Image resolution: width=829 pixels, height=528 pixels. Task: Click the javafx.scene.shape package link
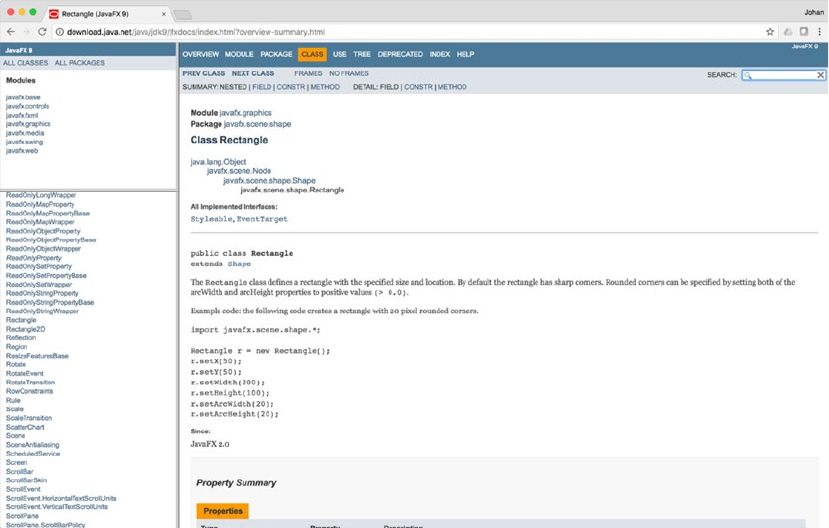[x=257, y=124]
